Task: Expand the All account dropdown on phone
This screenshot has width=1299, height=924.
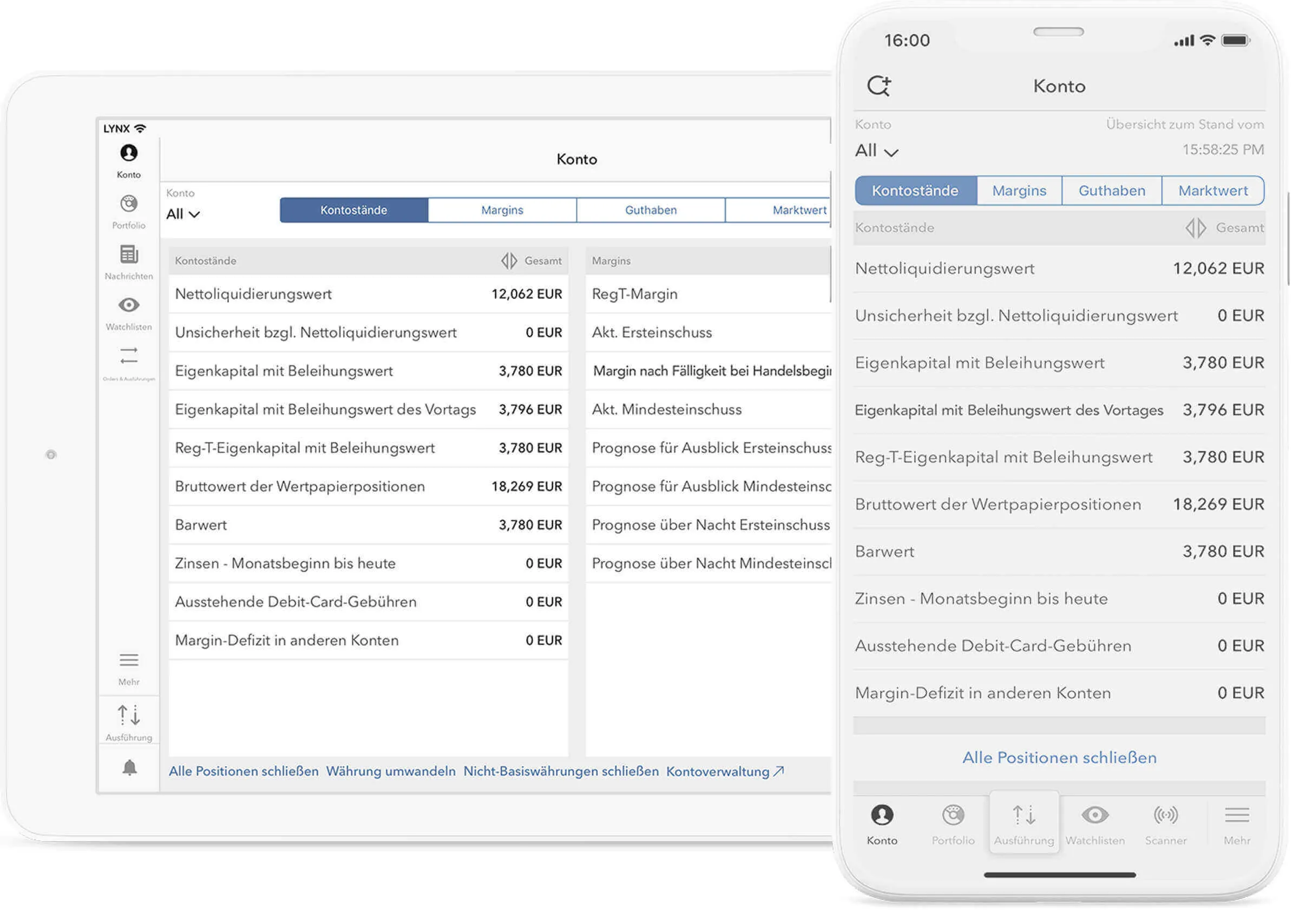Action: click(x=876, y=151)
